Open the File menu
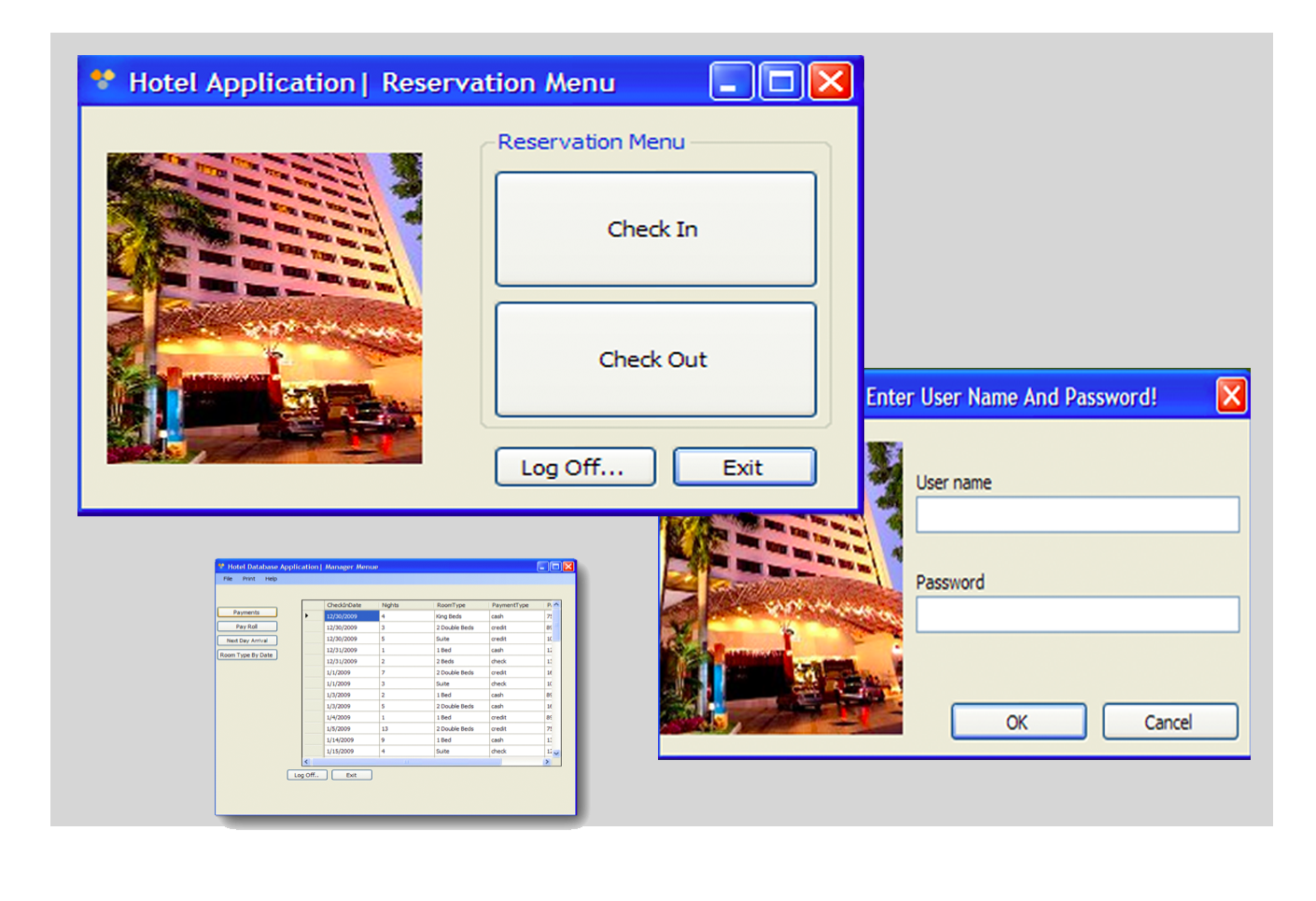This screenshot has width=1316, height=901. [x=226, y=579]
